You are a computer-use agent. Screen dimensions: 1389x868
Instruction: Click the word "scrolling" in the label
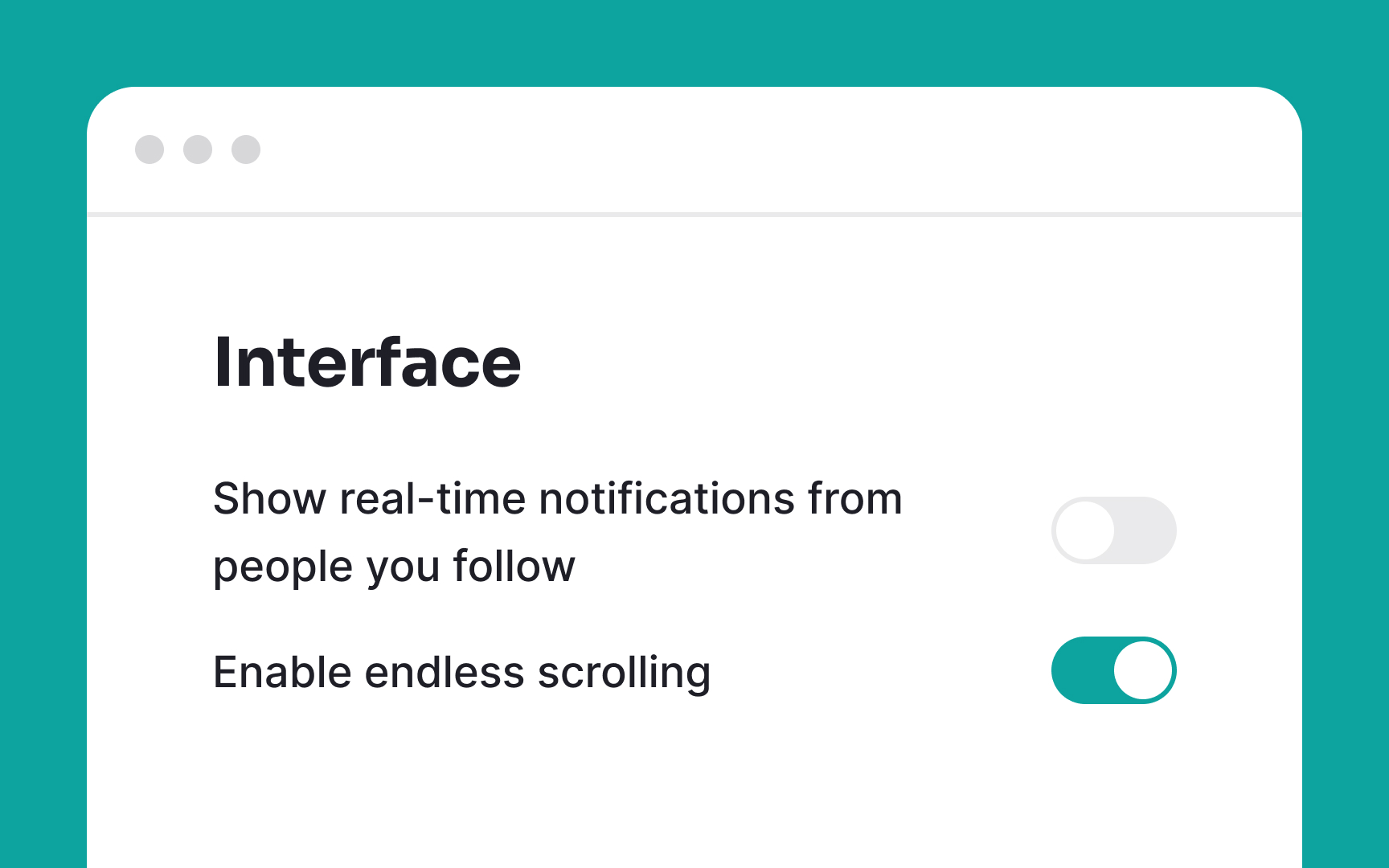point(625,674)
